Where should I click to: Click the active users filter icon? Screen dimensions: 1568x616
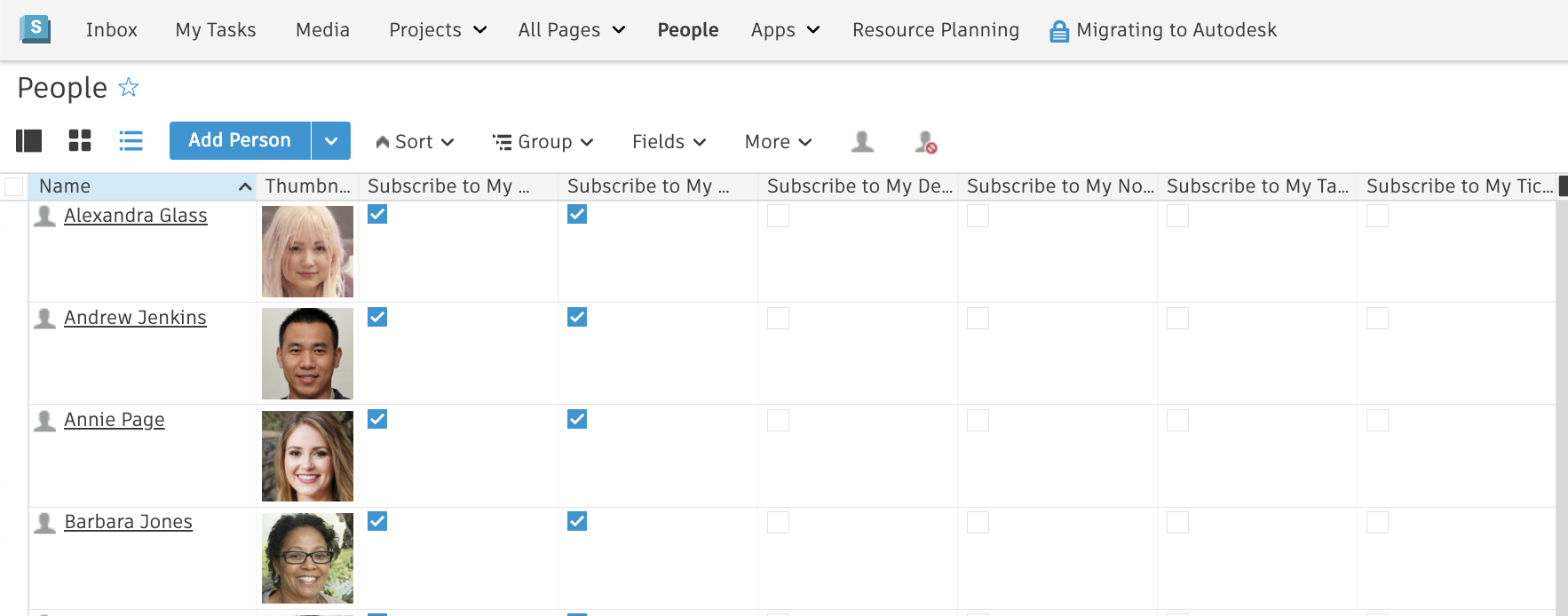862,141
